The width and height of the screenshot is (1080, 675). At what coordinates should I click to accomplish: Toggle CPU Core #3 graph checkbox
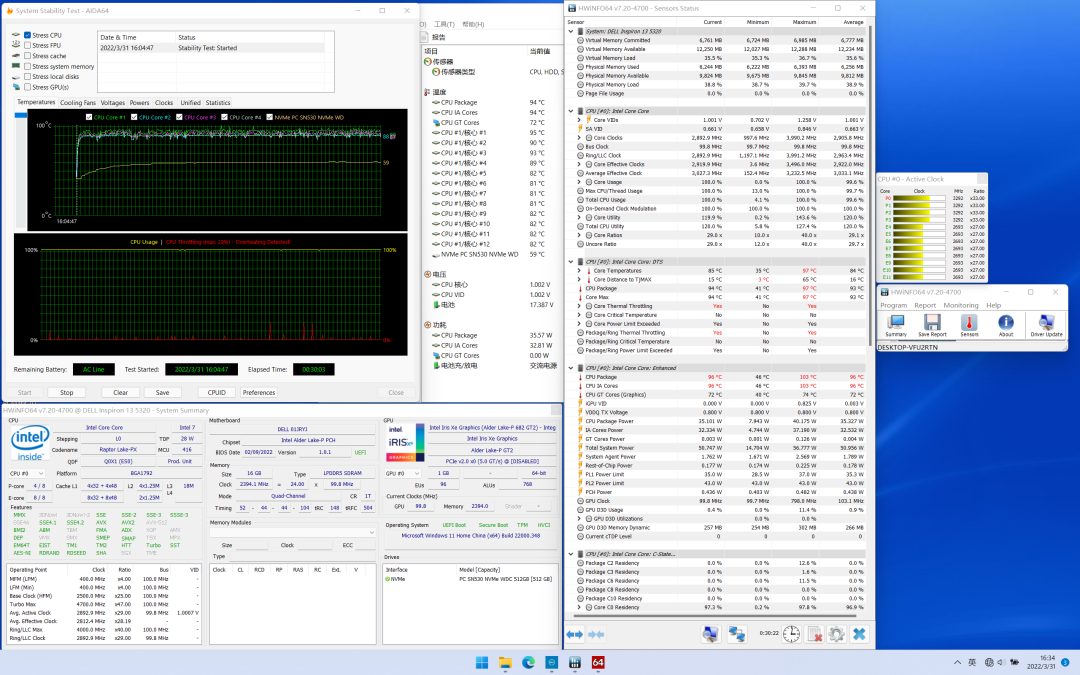click(x=179, y=117)
